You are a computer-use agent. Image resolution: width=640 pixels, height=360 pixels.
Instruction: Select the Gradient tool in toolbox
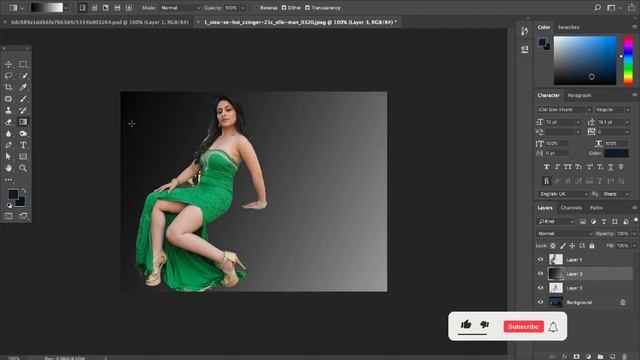coord(23,122)
